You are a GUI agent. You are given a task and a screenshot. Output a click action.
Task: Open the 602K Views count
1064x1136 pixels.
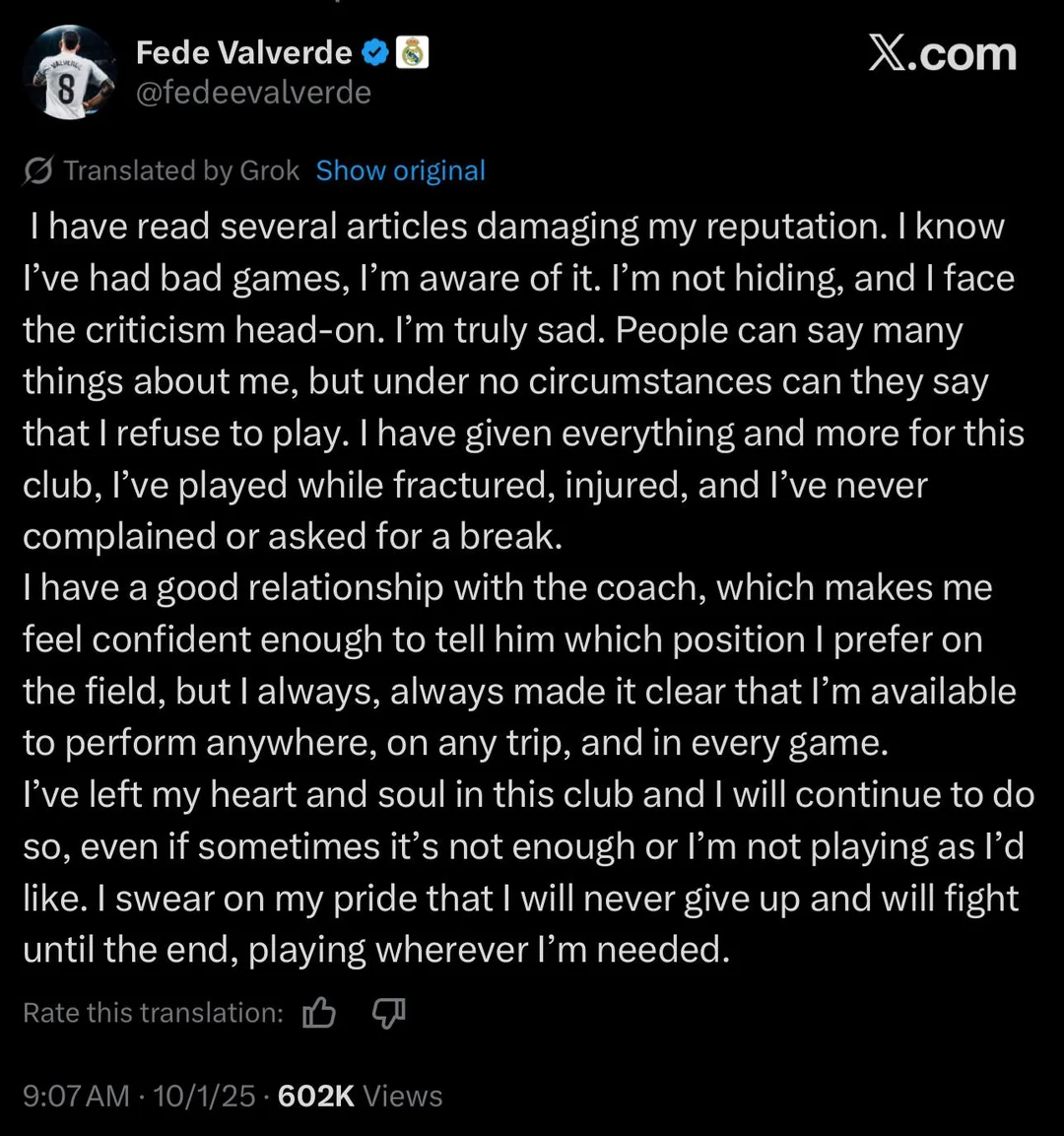360,1096
